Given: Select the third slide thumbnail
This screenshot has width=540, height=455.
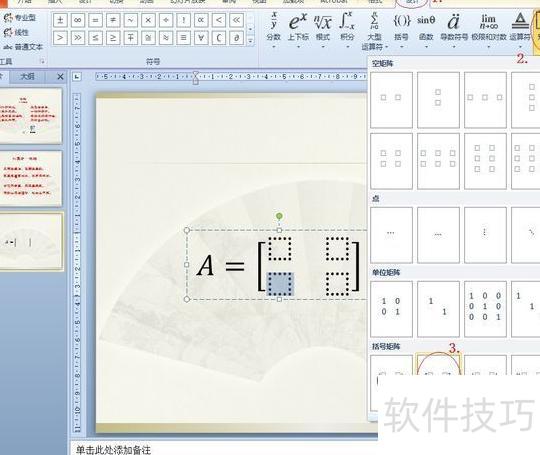Looking at the screenshot, I should click(x=31, y=241).
